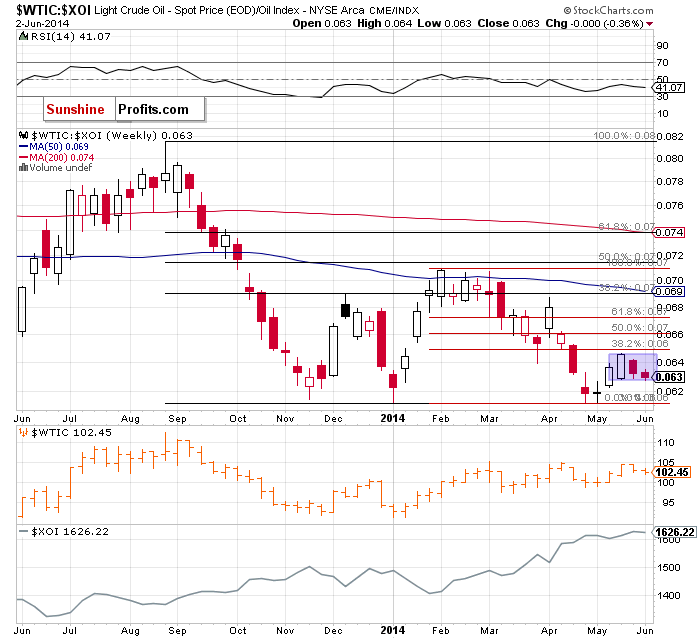Image resolution: width=700 pixels, height=639 pixels.
Task: Click the 70 level on the RSI axis
Action: [662, 63]
